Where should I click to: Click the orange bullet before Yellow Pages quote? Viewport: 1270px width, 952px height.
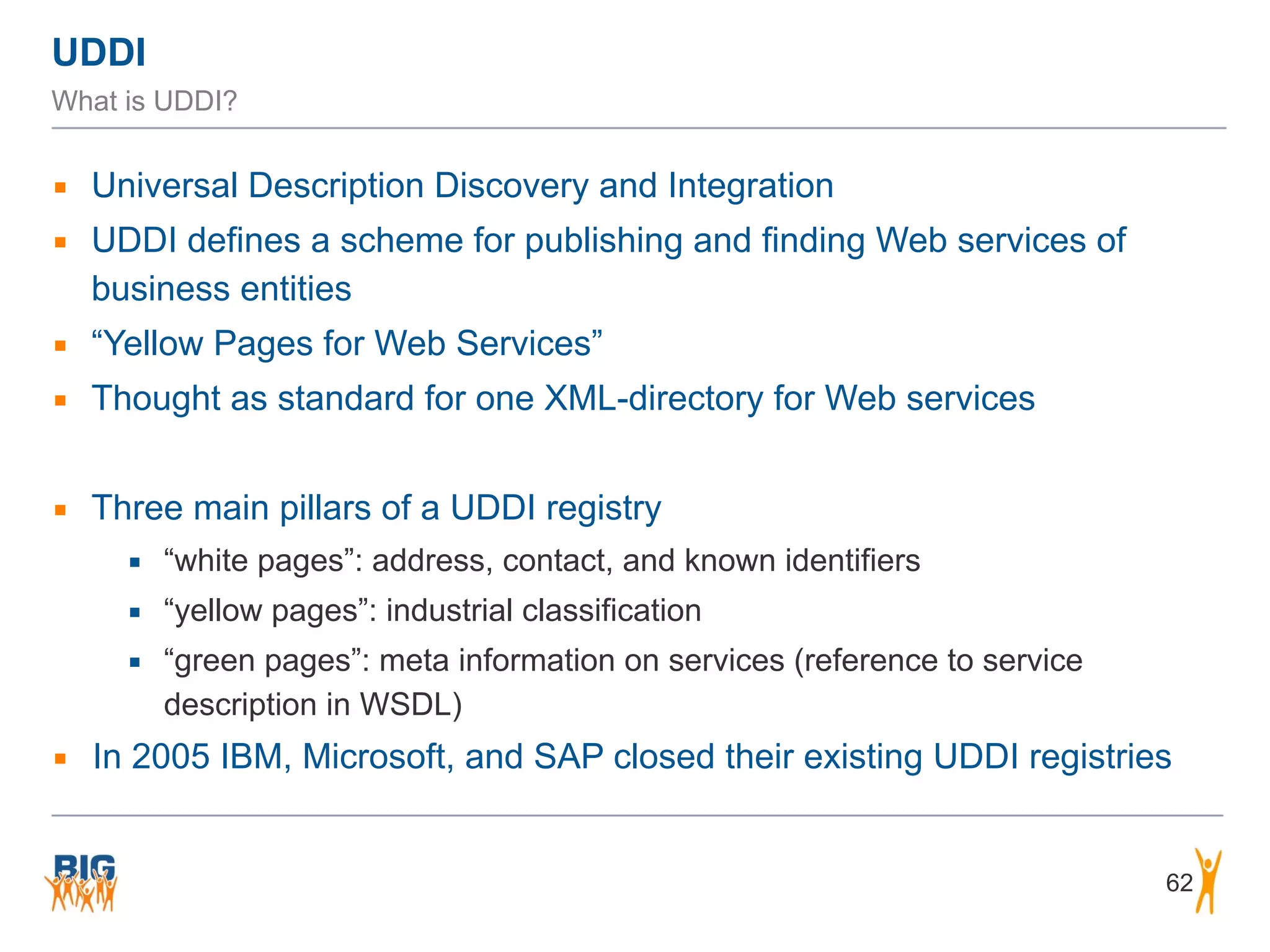pyautogui.click(x=60, y=346)
